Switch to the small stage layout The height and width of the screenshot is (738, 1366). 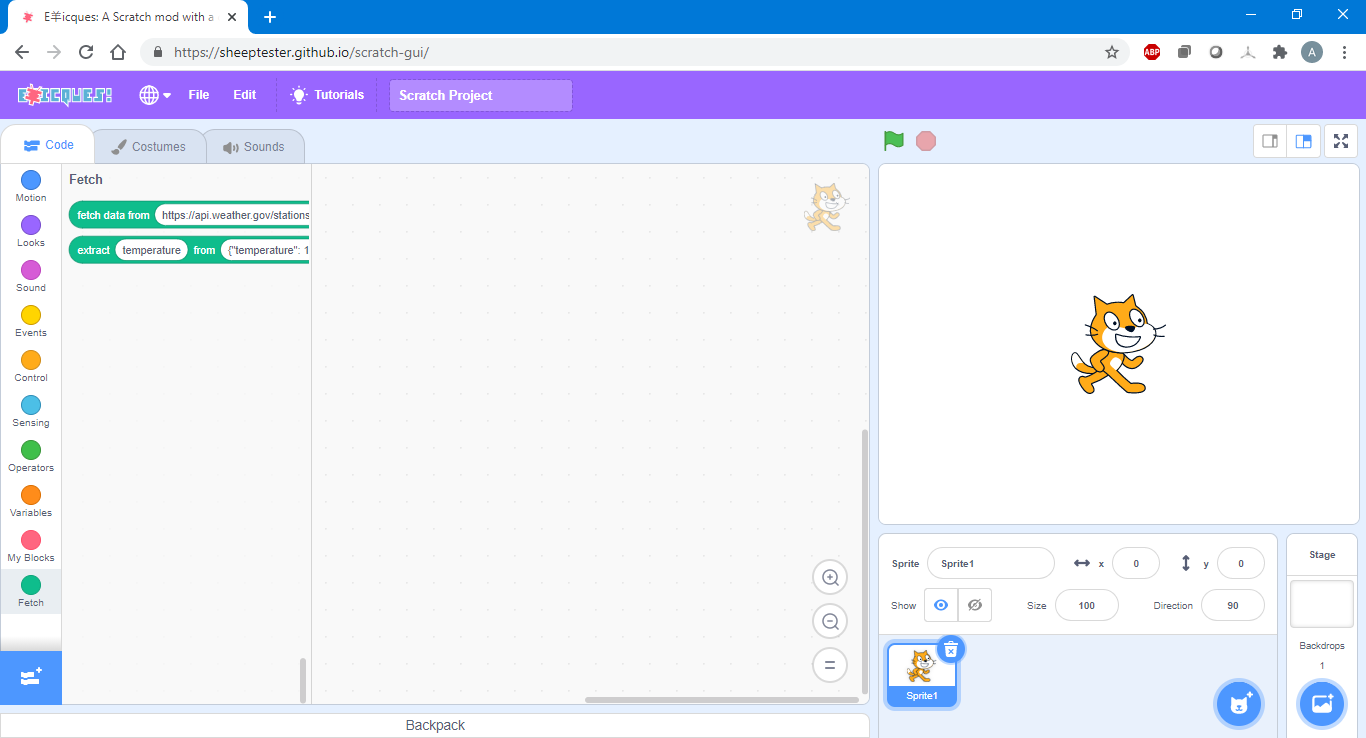(x=1269, y=140)
